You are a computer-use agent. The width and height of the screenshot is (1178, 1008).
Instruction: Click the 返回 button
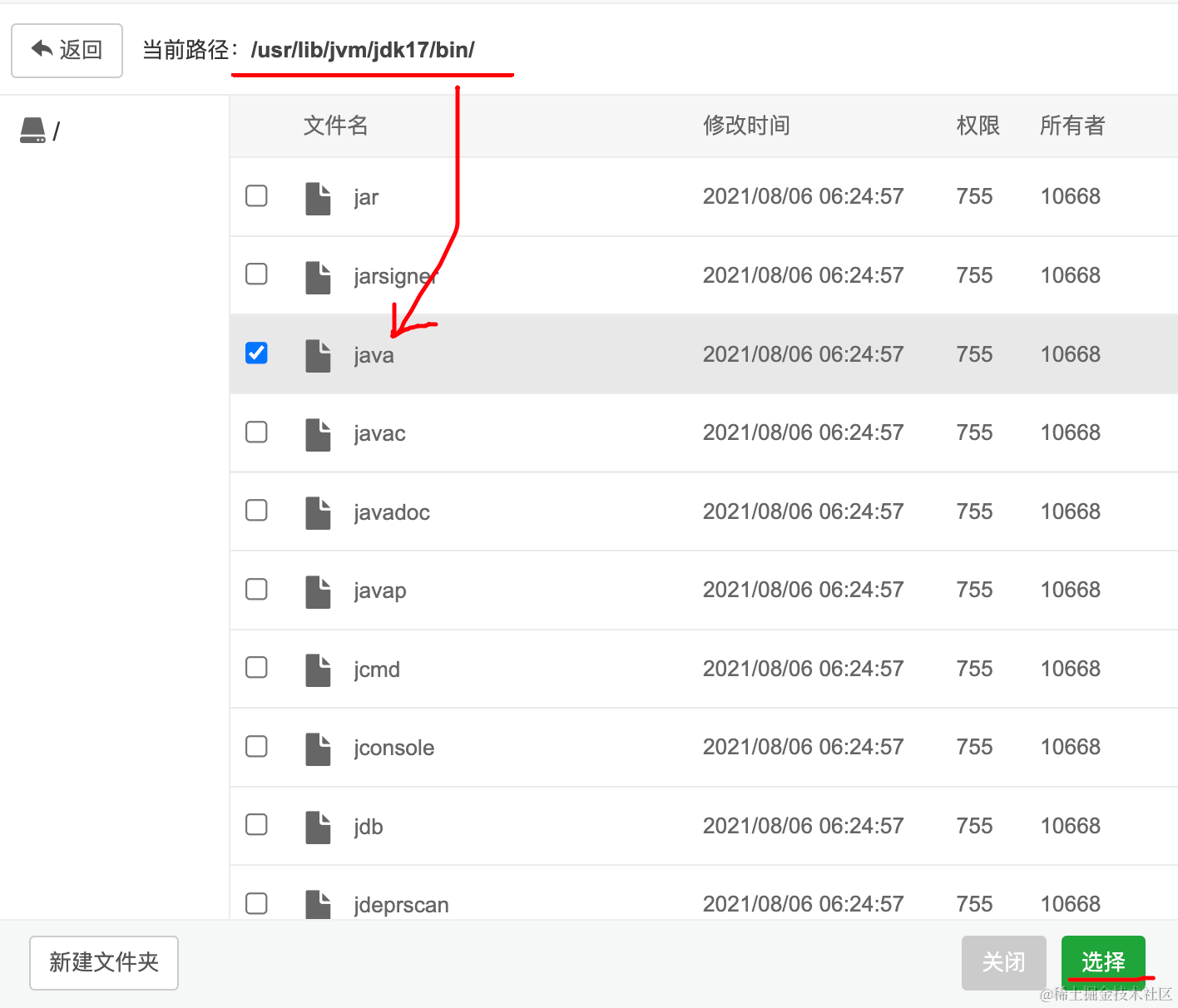coord(67,50)
